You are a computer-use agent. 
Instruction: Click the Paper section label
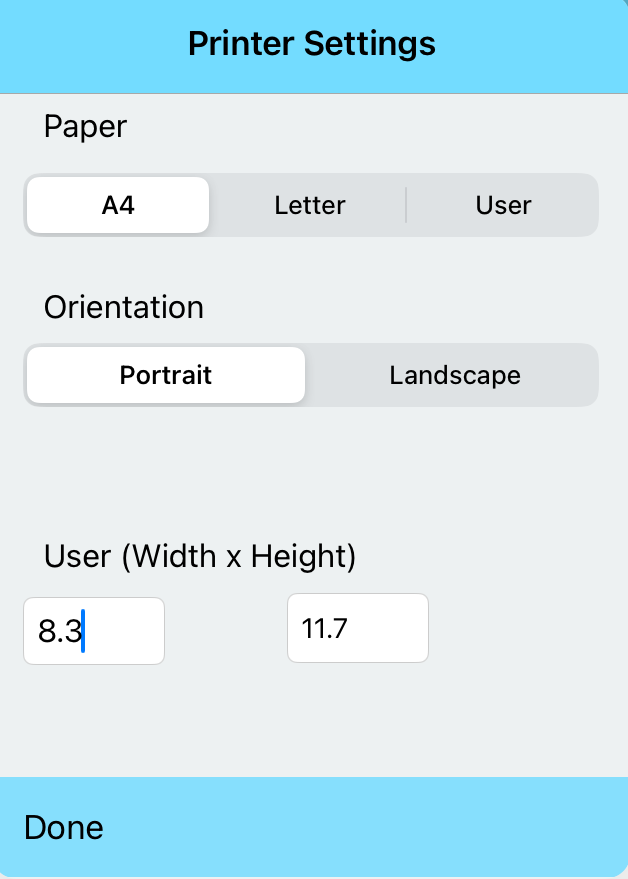85,127
